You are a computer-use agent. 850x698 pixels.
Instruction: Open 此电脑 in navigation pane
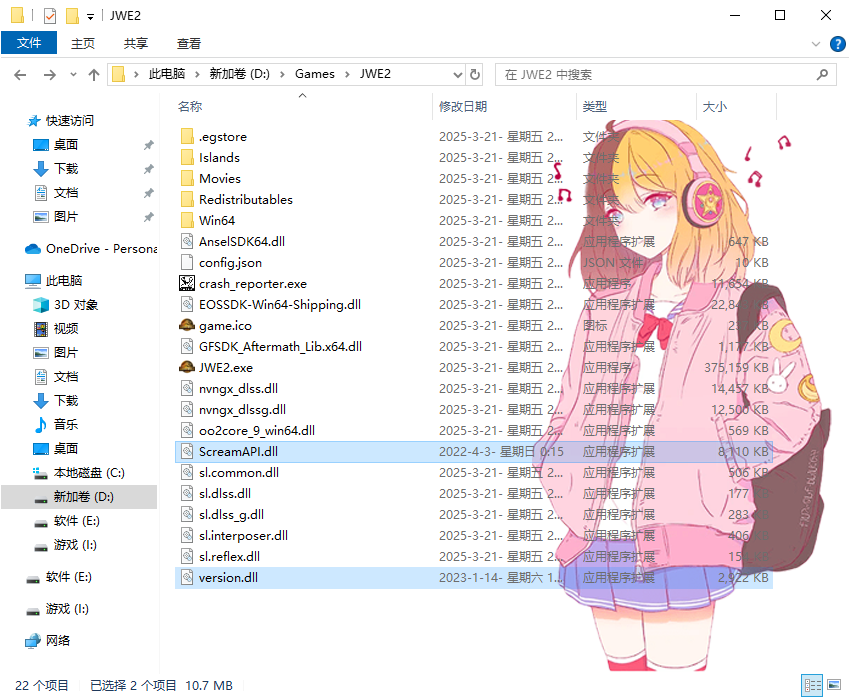point(63,281)
